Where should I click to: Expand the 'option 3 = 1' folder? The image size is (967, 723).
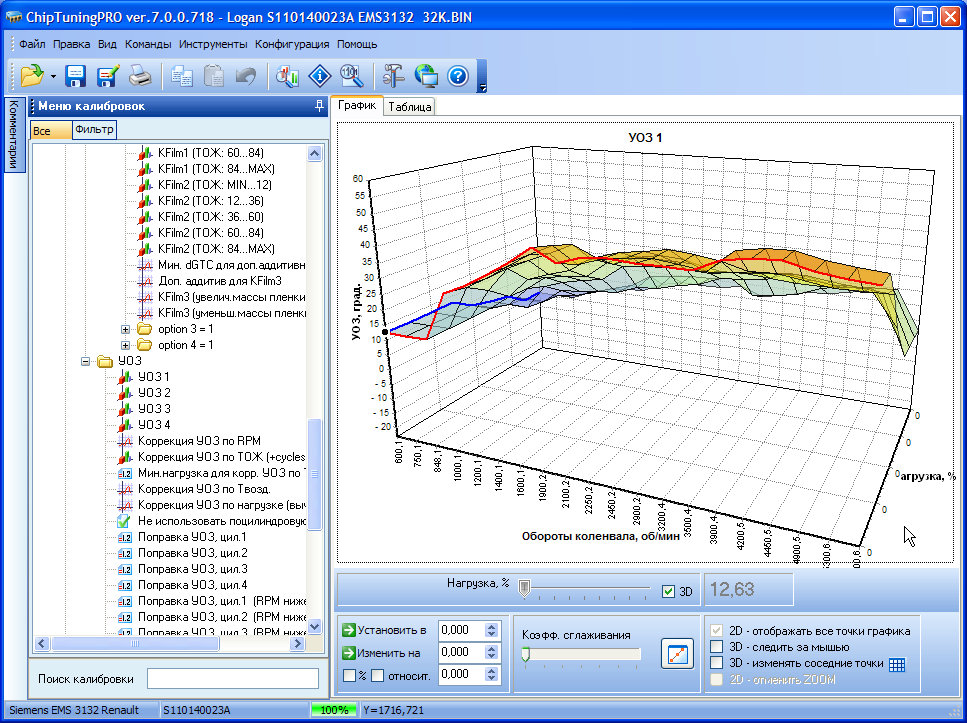coord(125,329)
